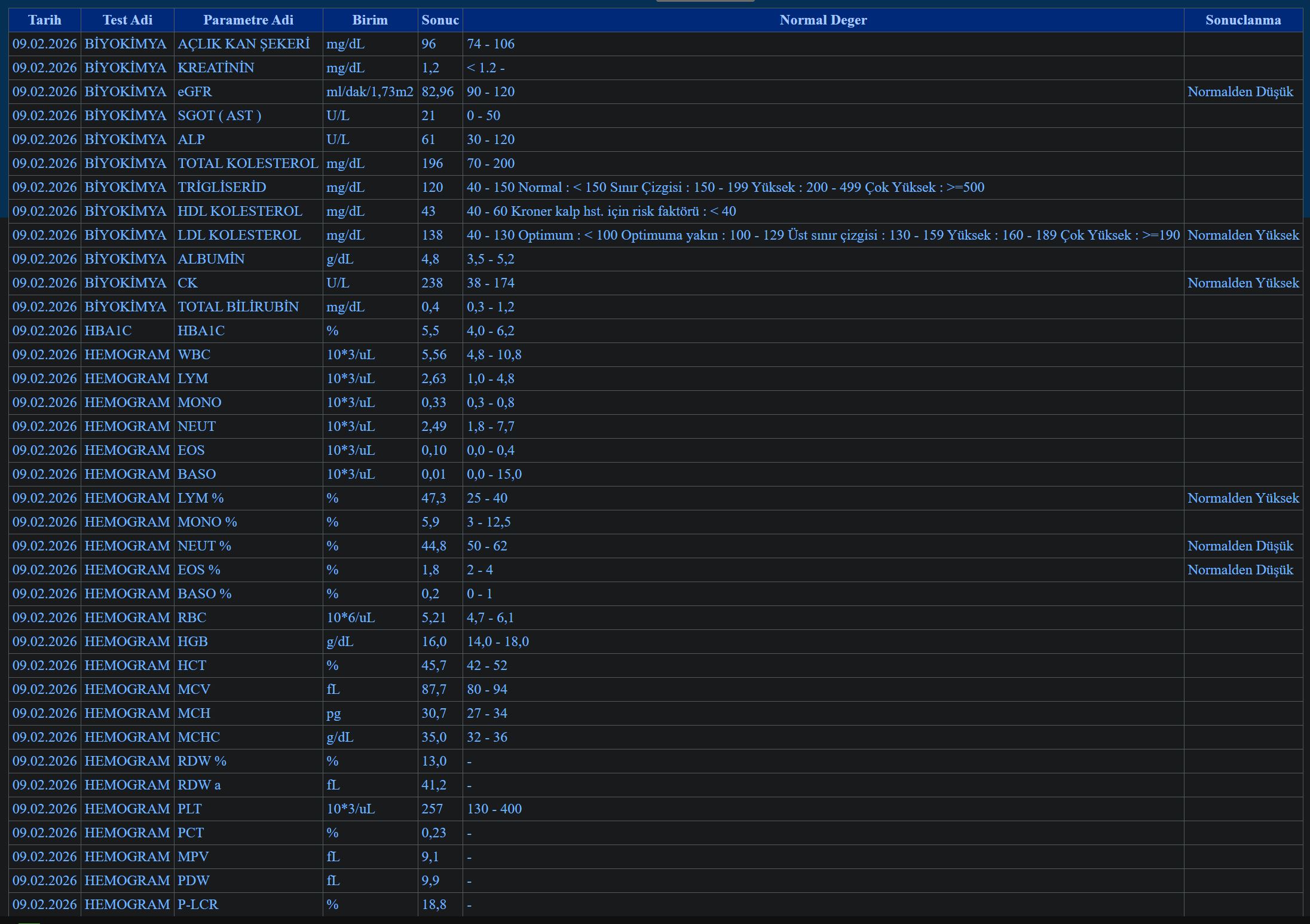Select the HGB result value 16,0

point(434,642)
